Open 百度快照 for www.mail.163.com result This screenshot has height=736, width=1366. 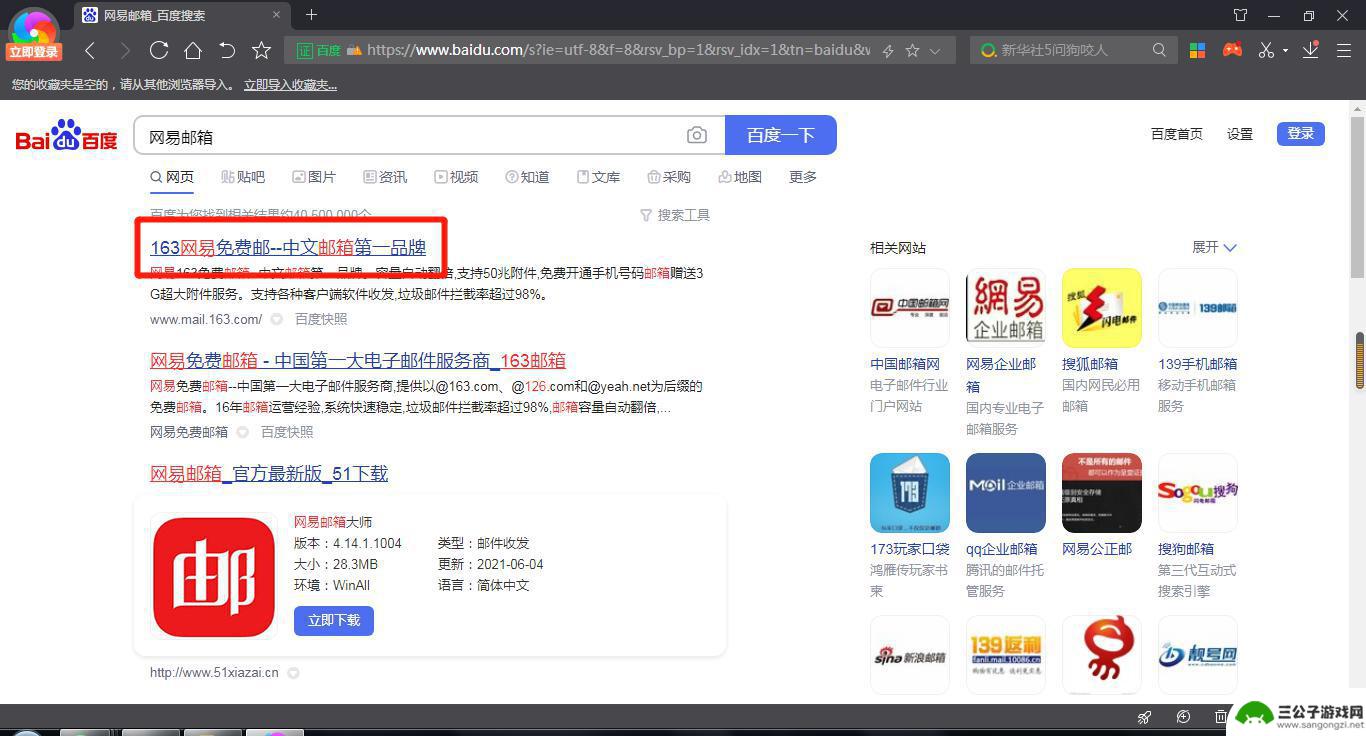[x=321, y=319]
